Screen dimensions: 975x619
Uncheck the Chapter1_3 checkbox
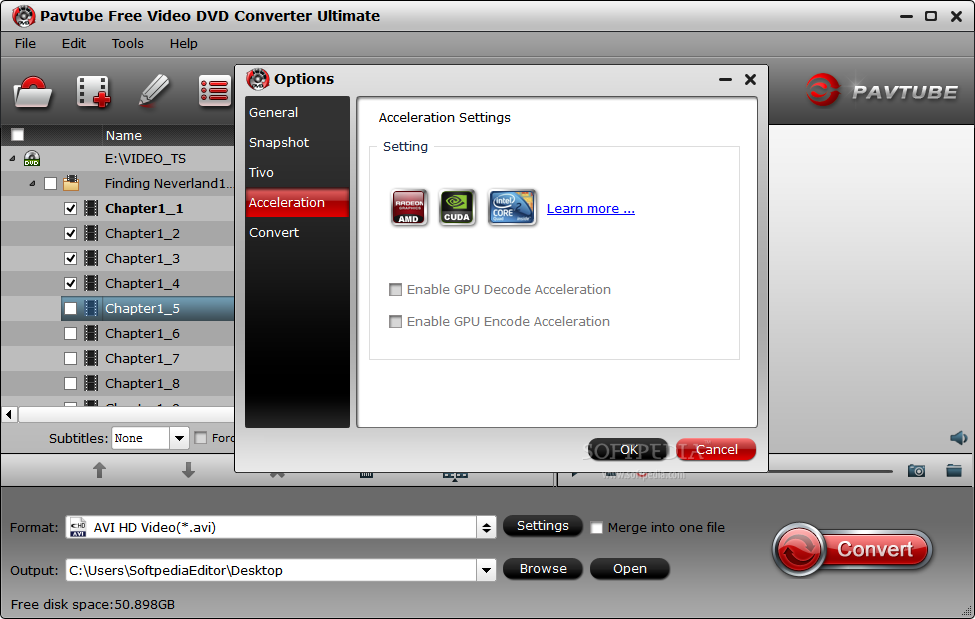click(70, 258)
